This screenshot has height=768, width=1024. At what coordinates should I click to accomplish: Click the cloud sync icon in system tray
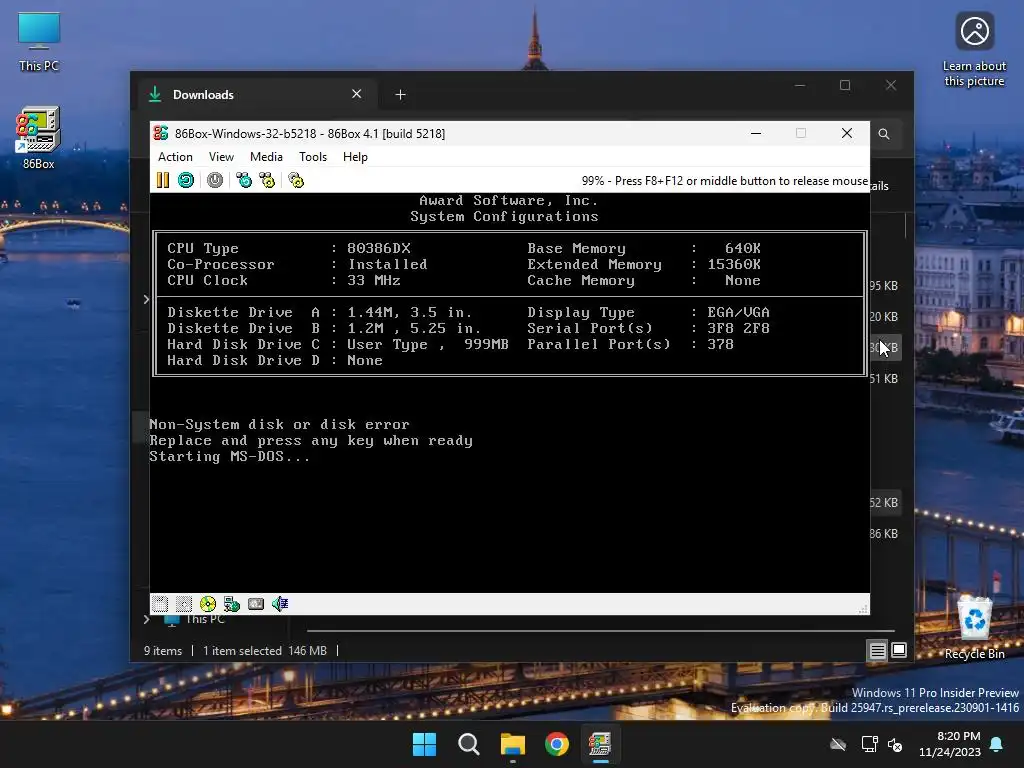[838, 744]
